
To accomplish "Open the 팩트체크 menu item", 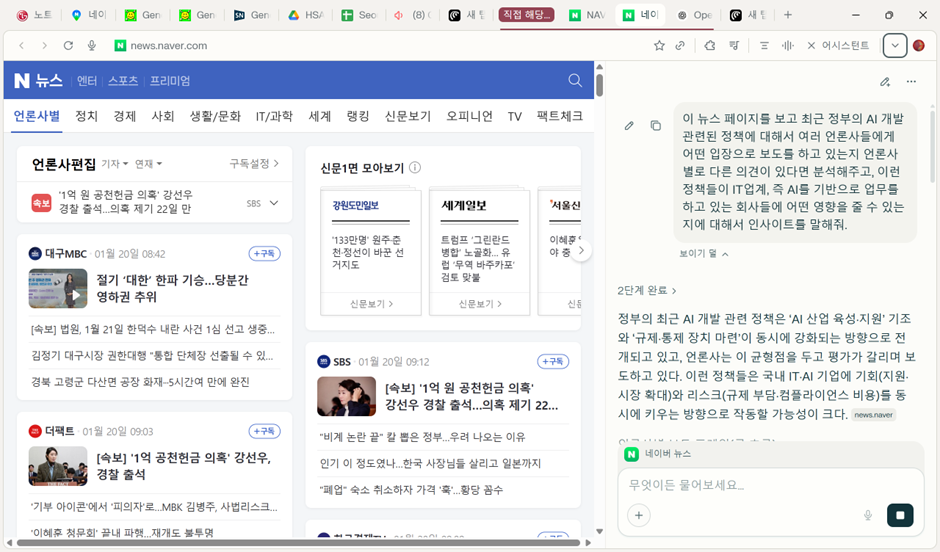I will click(x=559, y=116).
